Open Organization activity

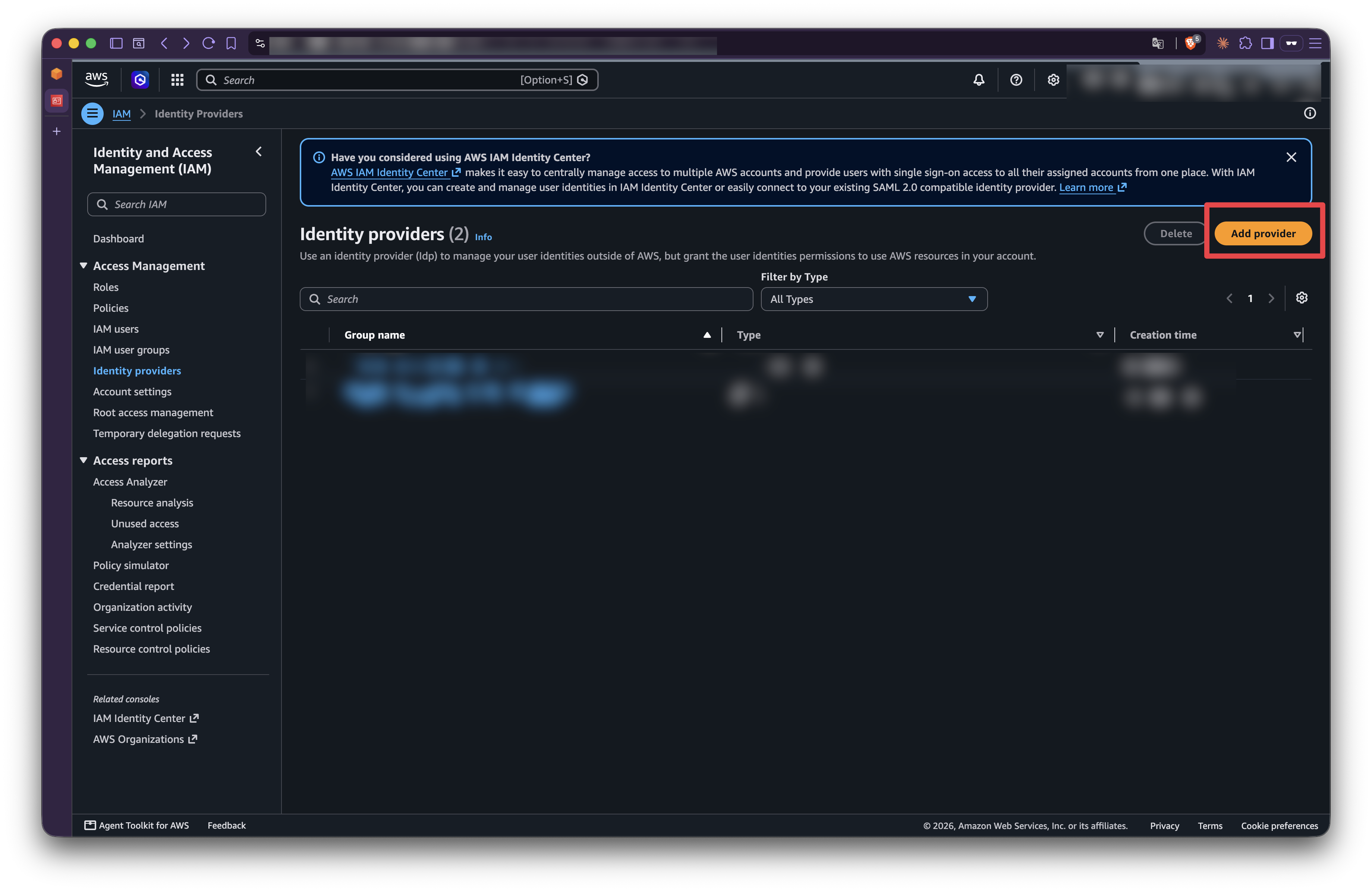point(142,607)
